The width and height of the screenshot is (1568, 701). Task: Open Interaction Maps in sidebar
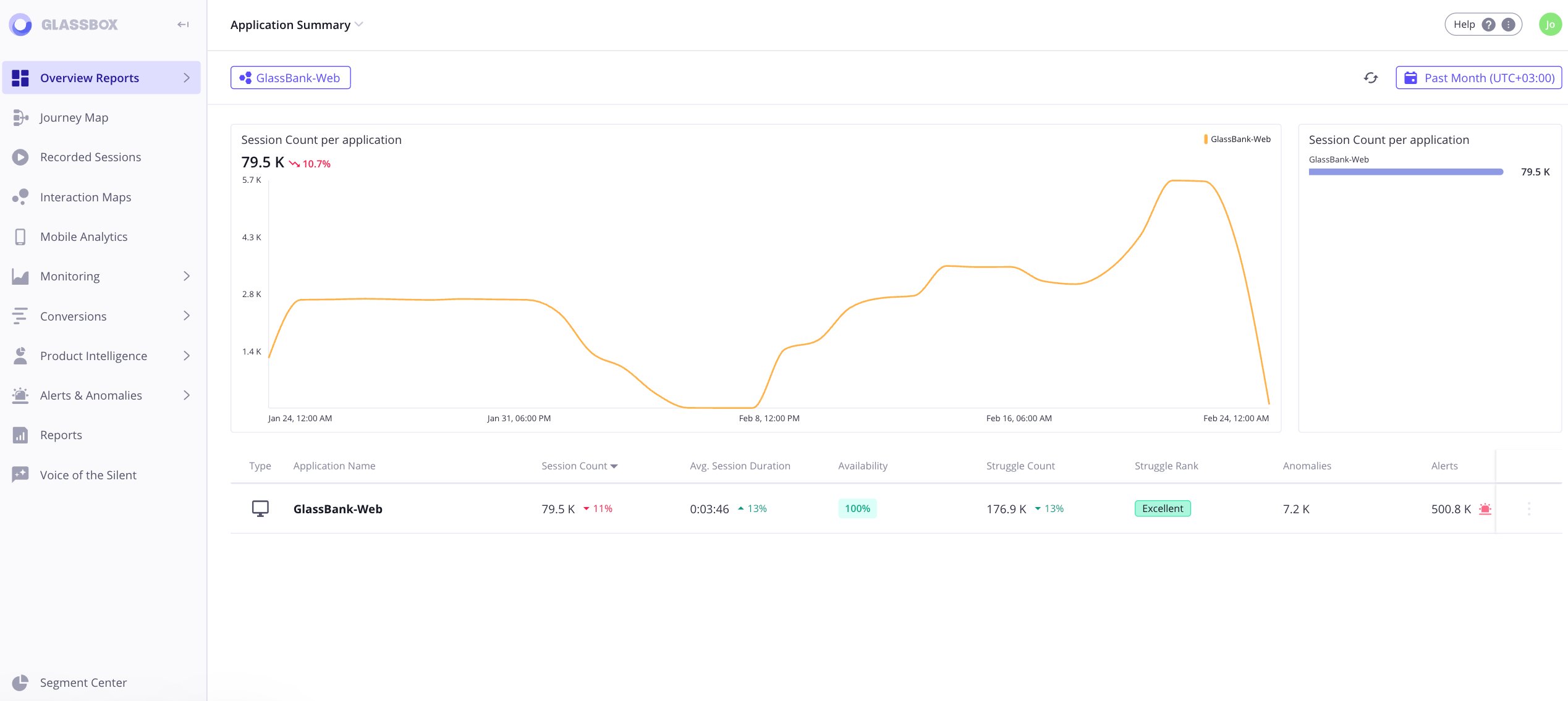coord(85,197)
